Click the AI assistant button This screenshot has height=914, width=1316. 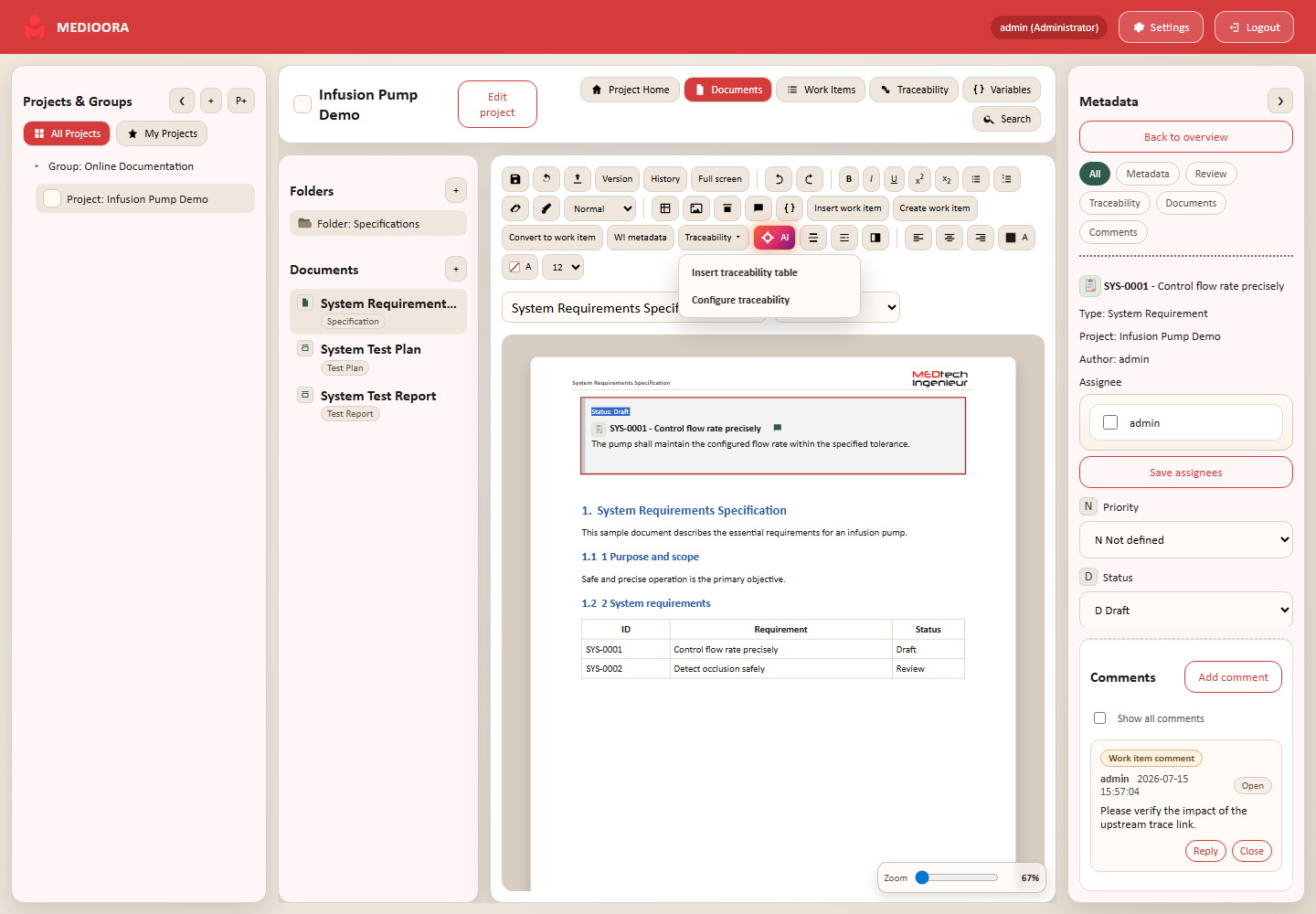pyautogui.click(x=775, y=238)
